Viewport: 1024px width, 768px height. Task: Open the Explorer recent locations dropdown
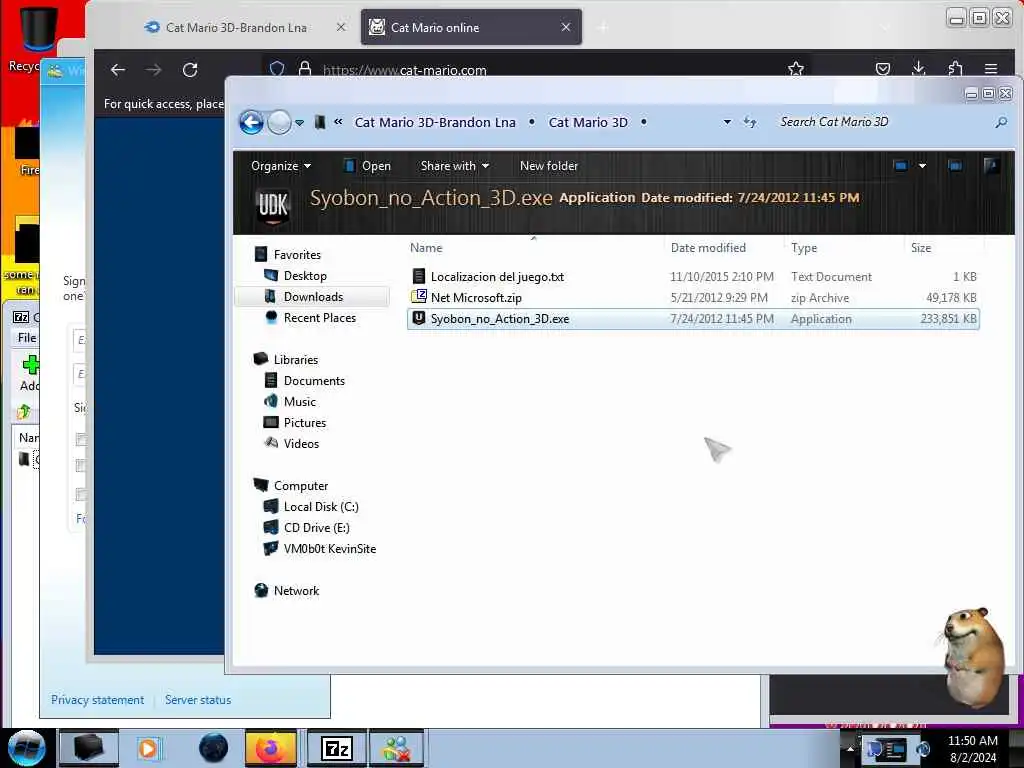pos(300,123)
